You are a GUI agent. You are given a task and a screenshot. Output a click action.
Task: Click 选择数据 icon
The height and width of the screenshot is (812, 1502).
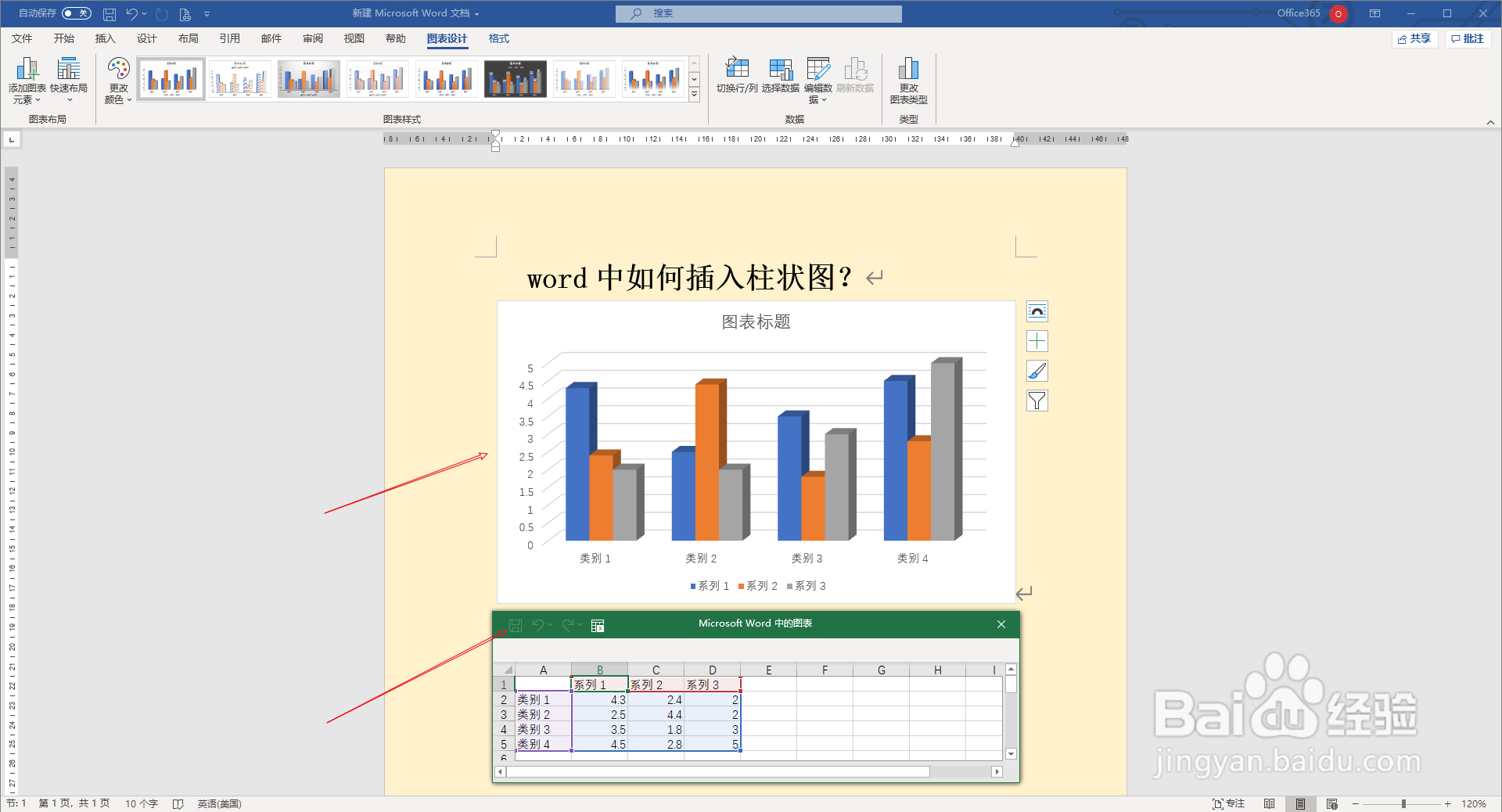tap(780, 75)
